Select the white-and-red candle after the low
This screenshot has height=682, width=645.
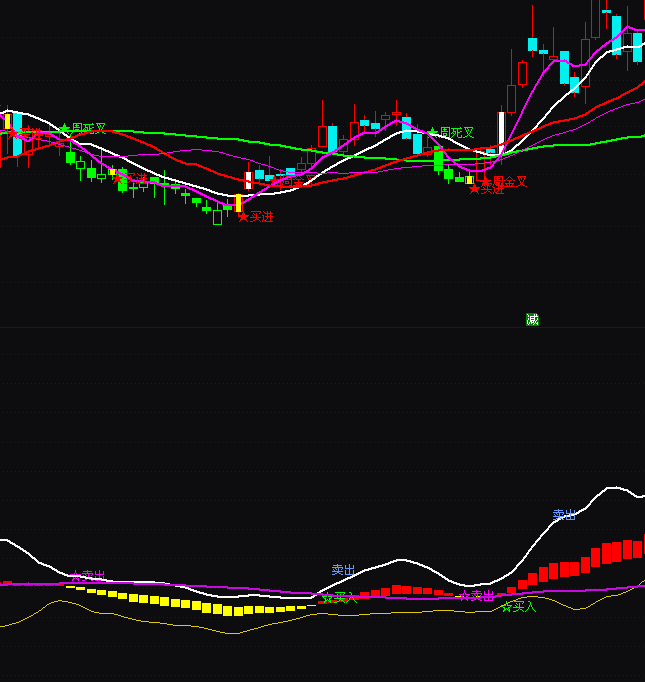point(248,181)
